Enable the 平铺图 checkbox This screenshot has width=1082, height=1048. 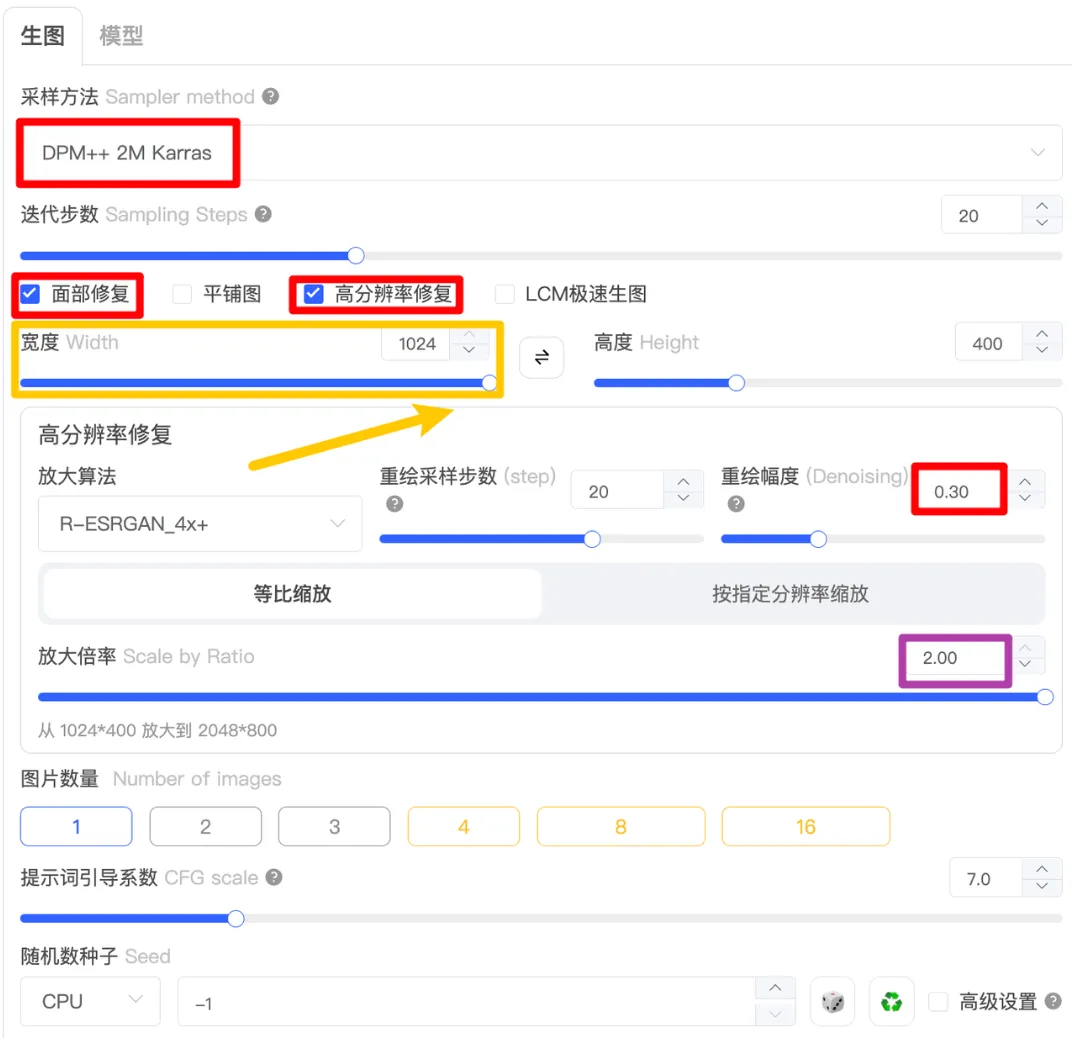pyautogui.click(x=182, y=294)
